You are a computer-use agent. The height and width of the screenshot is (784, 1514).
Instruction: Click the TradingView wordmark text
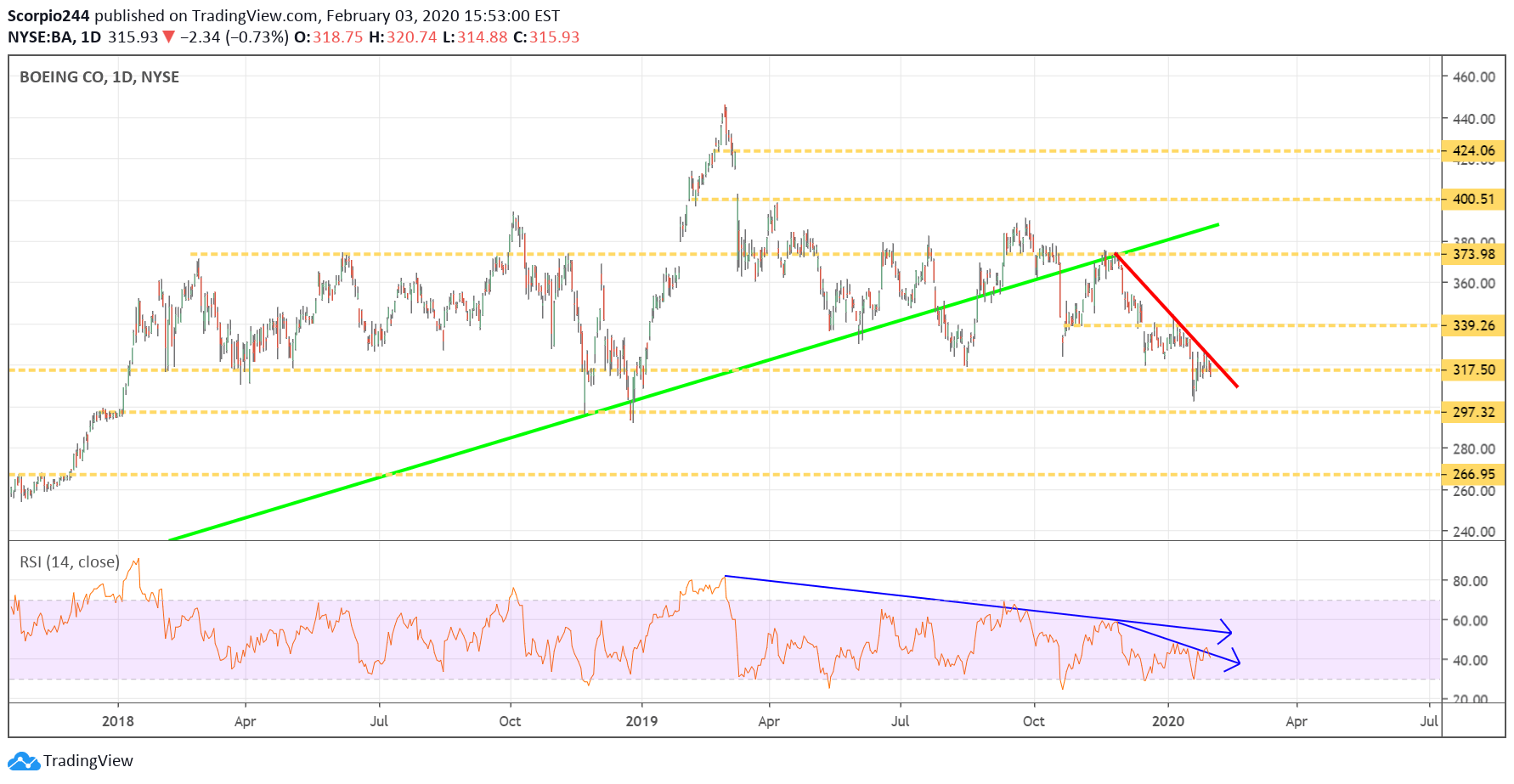click(88, 761)
